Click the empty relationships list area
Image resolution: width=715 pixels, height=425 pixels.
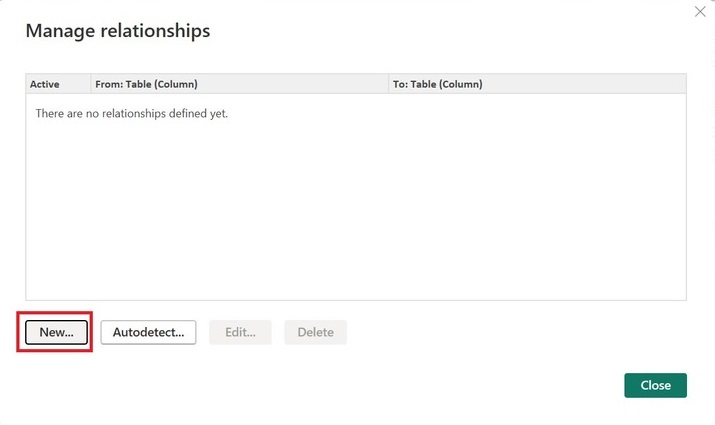355,210
